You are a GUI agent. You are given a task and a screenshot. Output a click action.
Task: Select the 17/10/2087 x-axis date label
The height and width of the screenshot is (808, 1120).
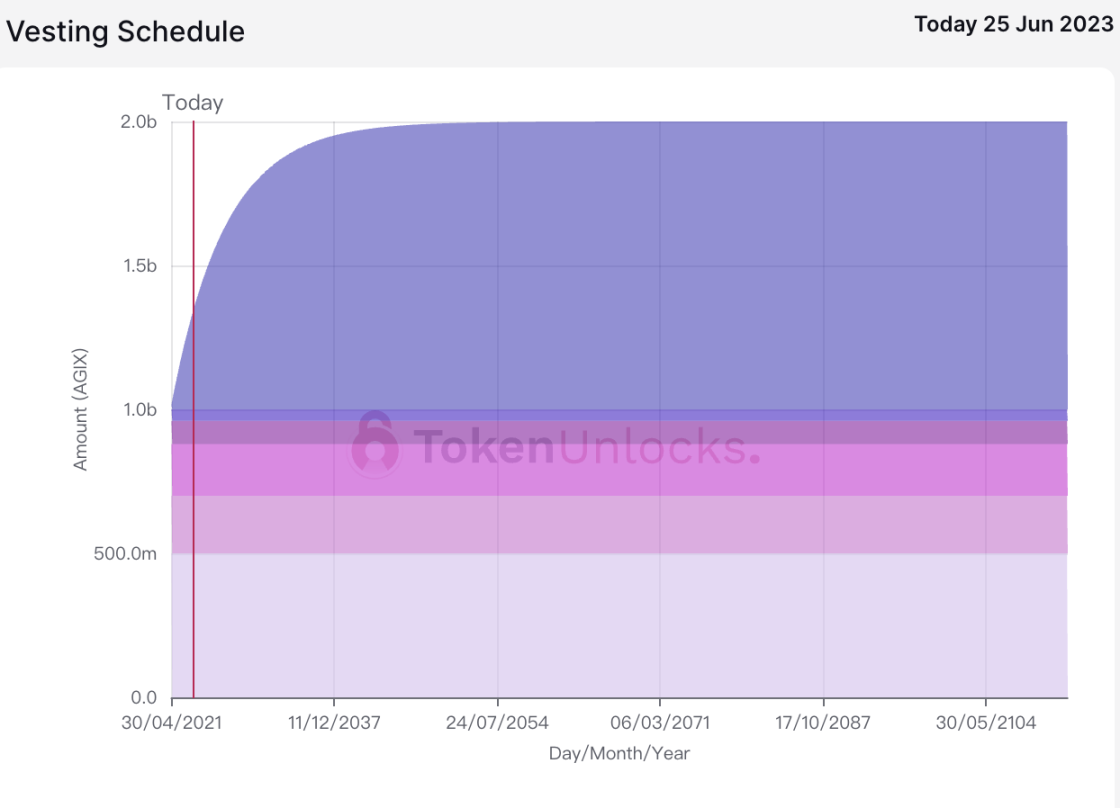tap(823, 722)
